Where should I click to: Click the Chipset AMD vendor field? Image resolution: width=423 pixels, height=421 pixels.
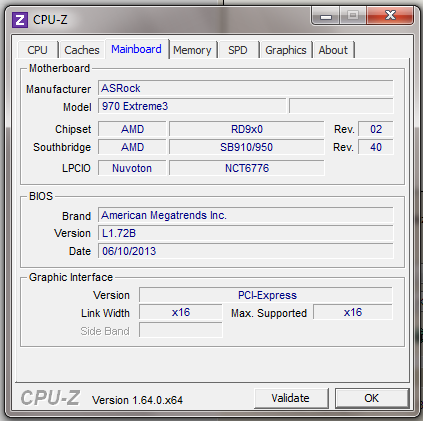132,129
